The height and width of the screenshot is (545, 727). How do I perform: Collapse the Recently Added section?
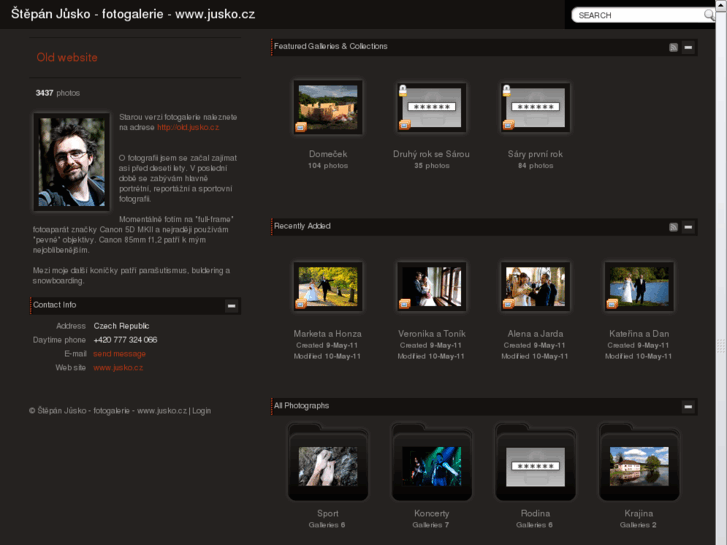coord(688,227)
